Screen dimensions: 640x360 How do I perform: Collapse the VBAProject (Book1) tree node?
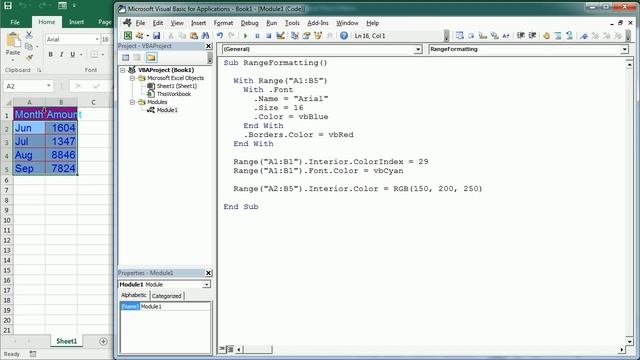(x=122, y=70)
